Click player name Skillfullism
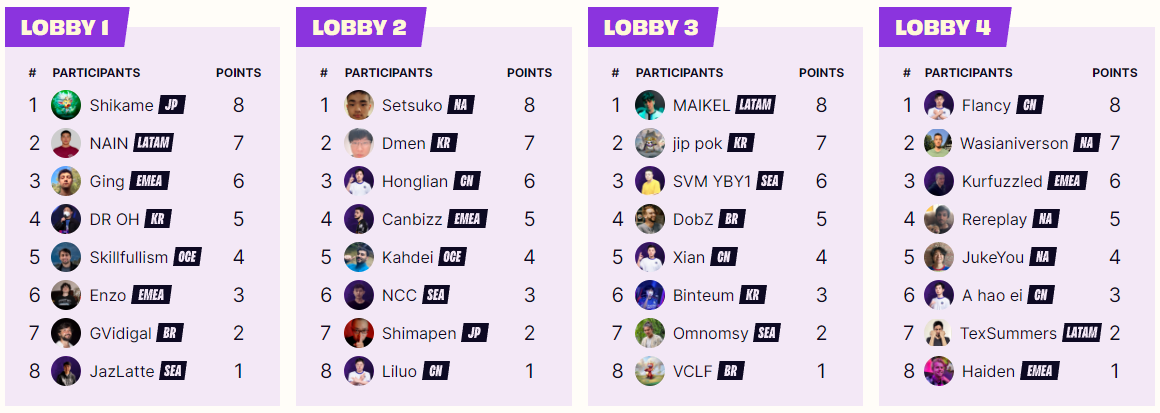Screen dimensions: 1160x413 click(129, 257)
